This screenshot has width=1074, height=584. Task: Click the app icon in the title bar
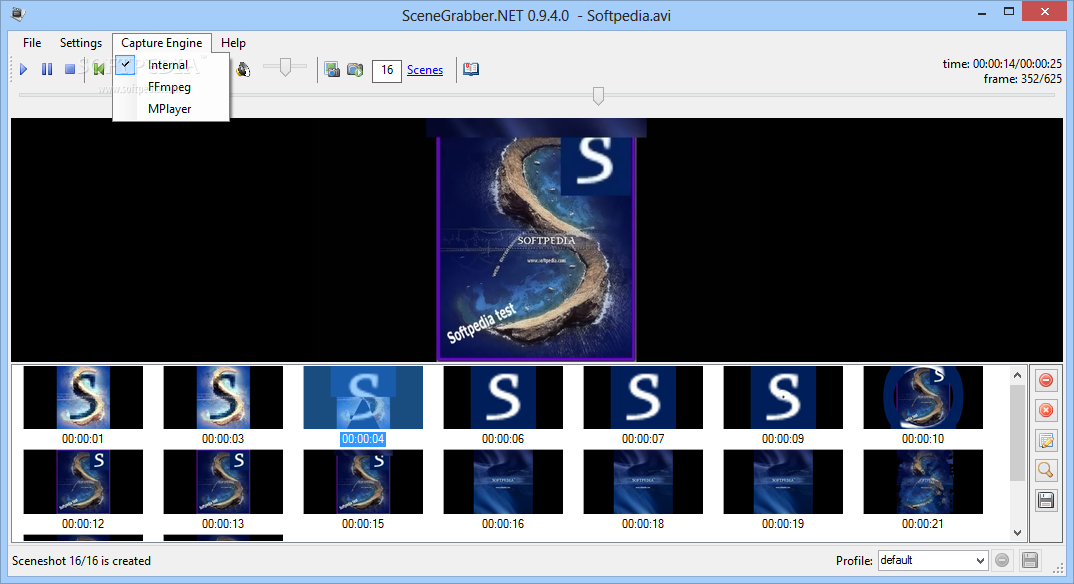click(18, 13)
